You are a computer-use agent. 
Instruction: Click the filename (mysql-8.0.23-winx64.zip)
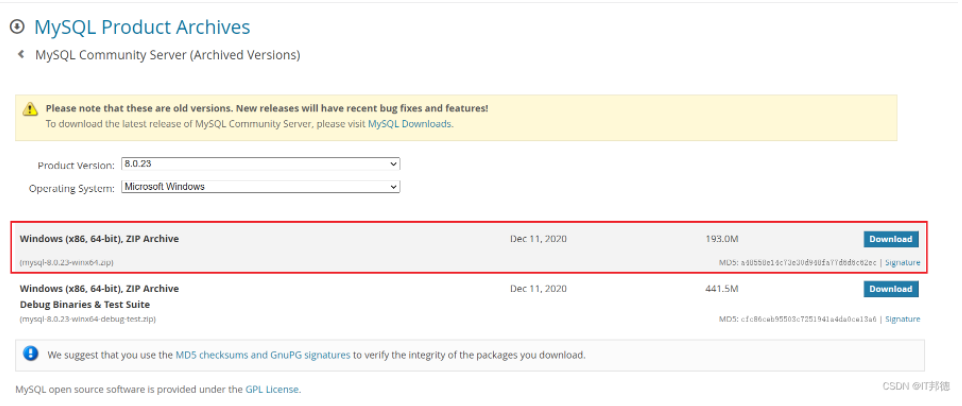(66, 262)
